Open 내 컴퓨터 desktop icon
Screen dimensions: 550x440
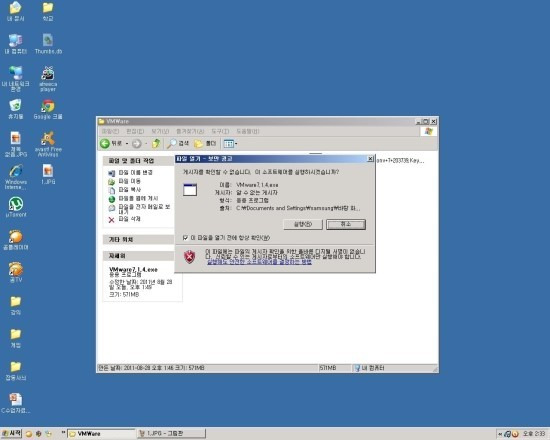(15, 44)
